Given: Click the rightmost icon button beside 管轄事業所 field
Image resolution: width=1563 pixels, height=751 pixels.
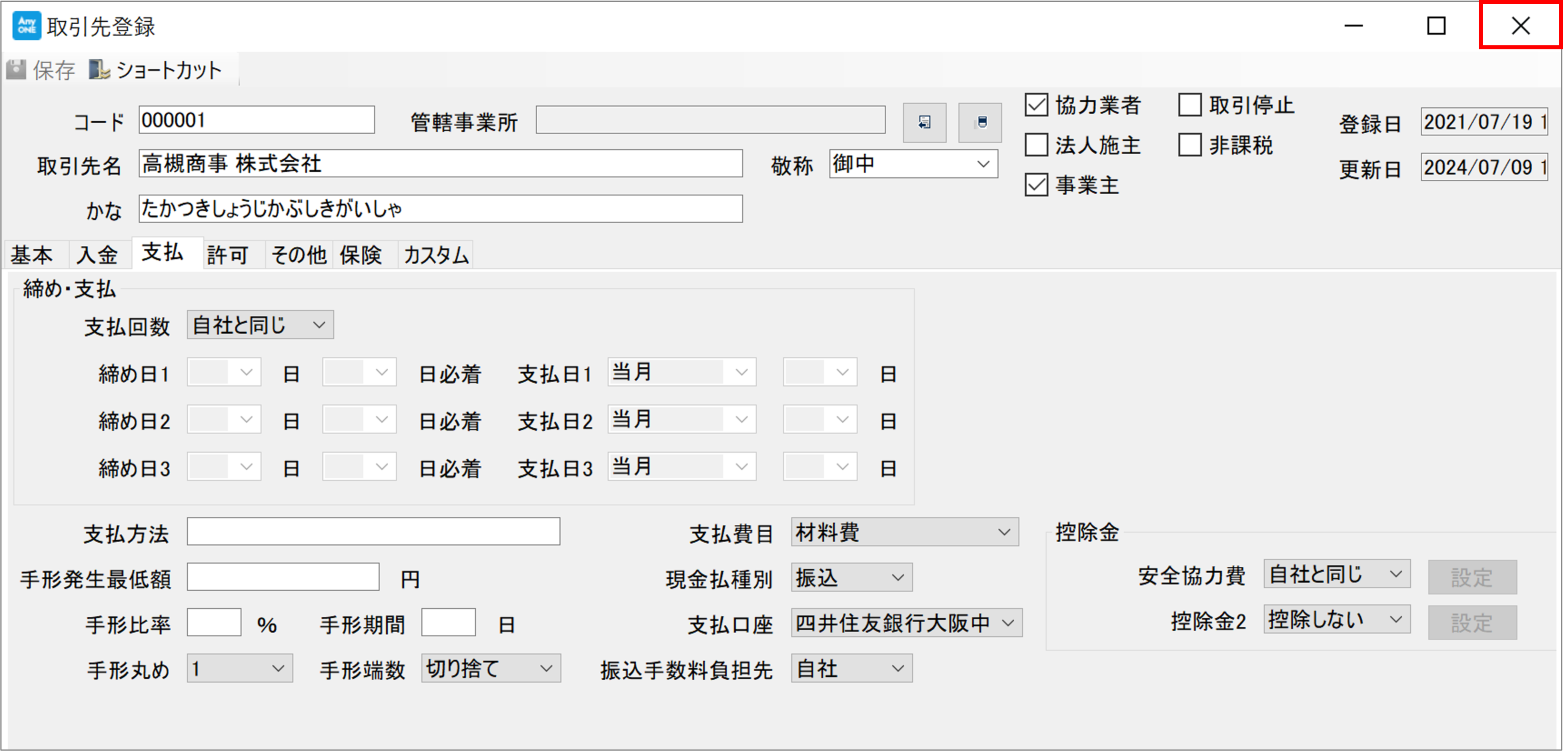Looking at the screenshot, I should 980,122.
